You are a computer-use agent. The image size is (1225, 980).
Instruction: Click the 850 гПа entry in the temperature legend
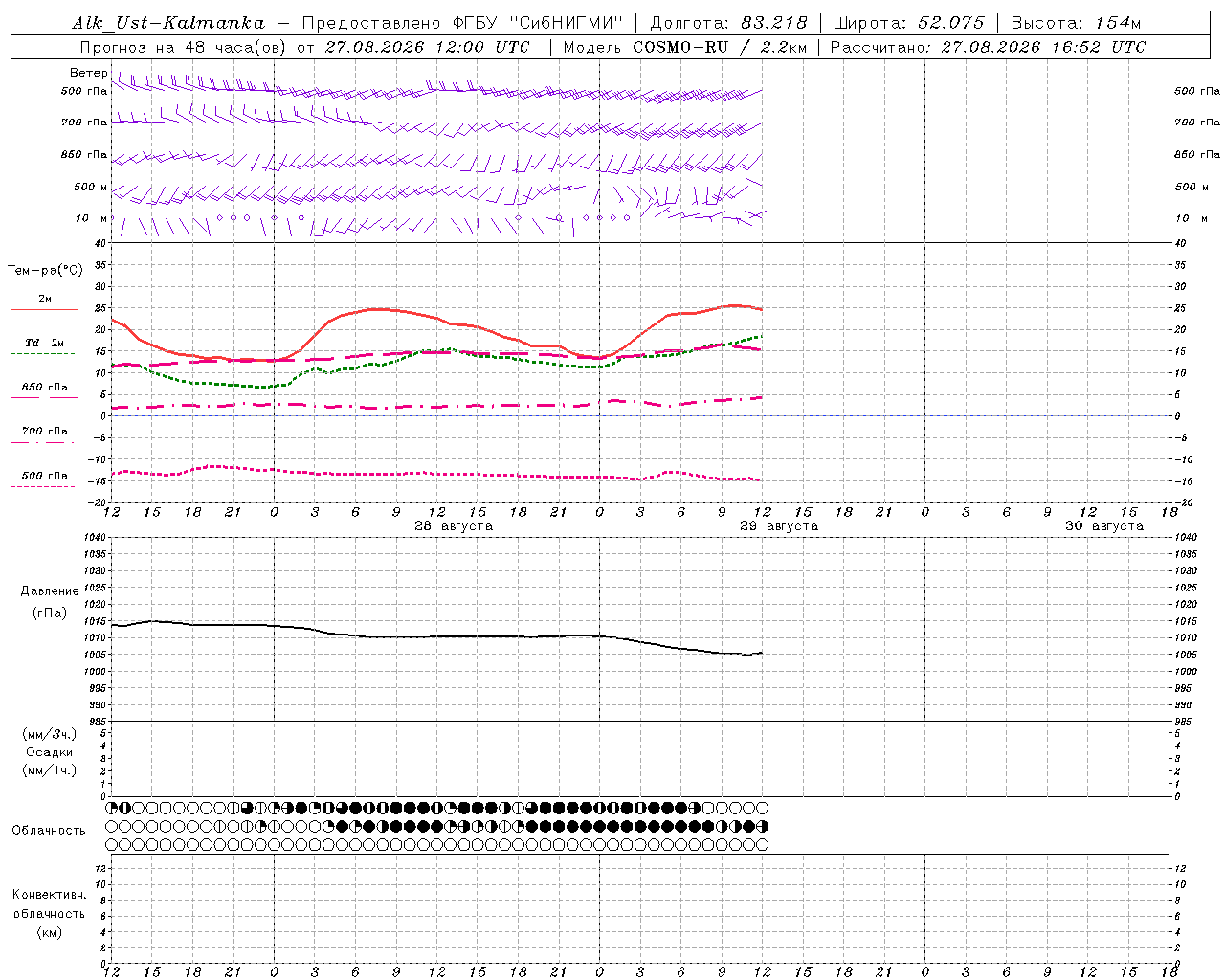pos(44,388)
